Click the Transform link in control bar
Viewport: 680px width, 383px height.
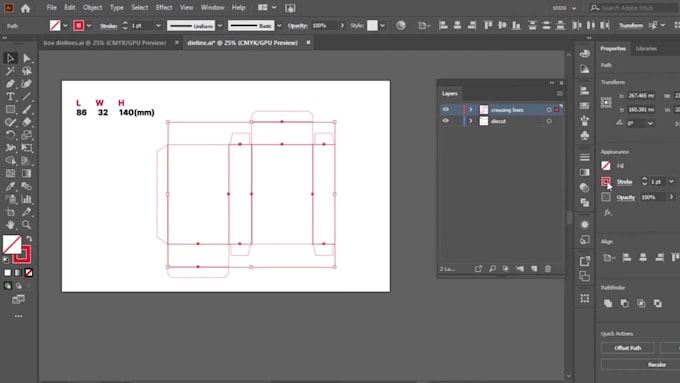[x=631, y=26]
